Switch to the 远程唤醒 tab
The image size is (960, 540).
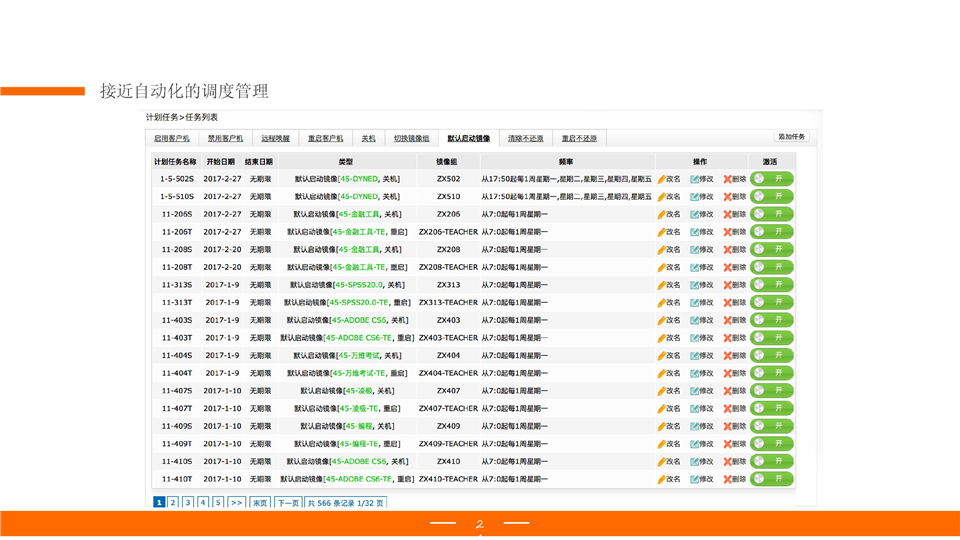tap(275, 138)
